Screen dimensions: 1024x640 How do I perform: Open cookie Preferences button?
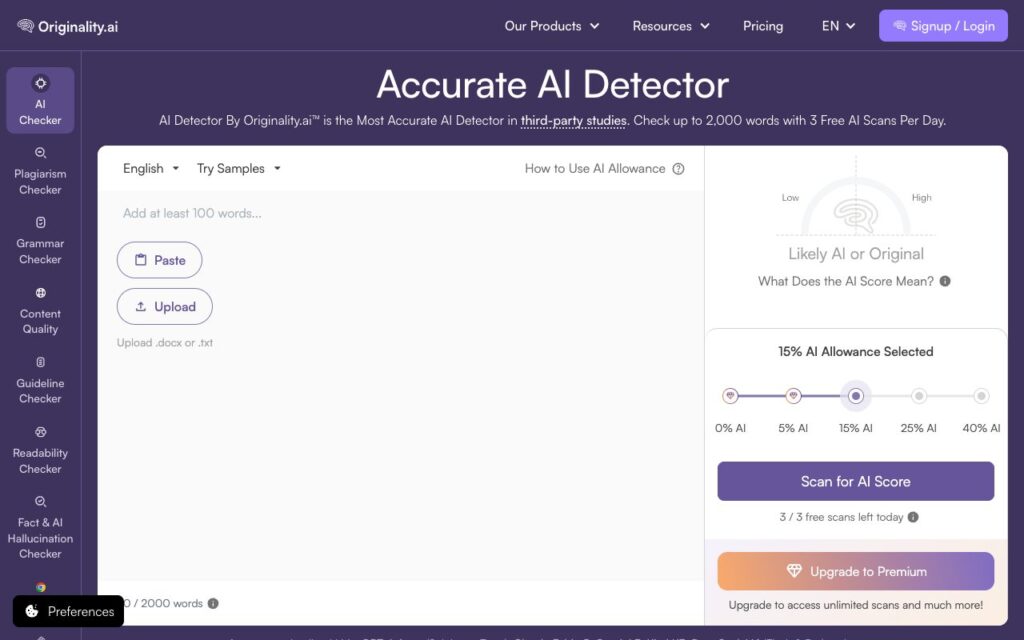click(69, 611)
